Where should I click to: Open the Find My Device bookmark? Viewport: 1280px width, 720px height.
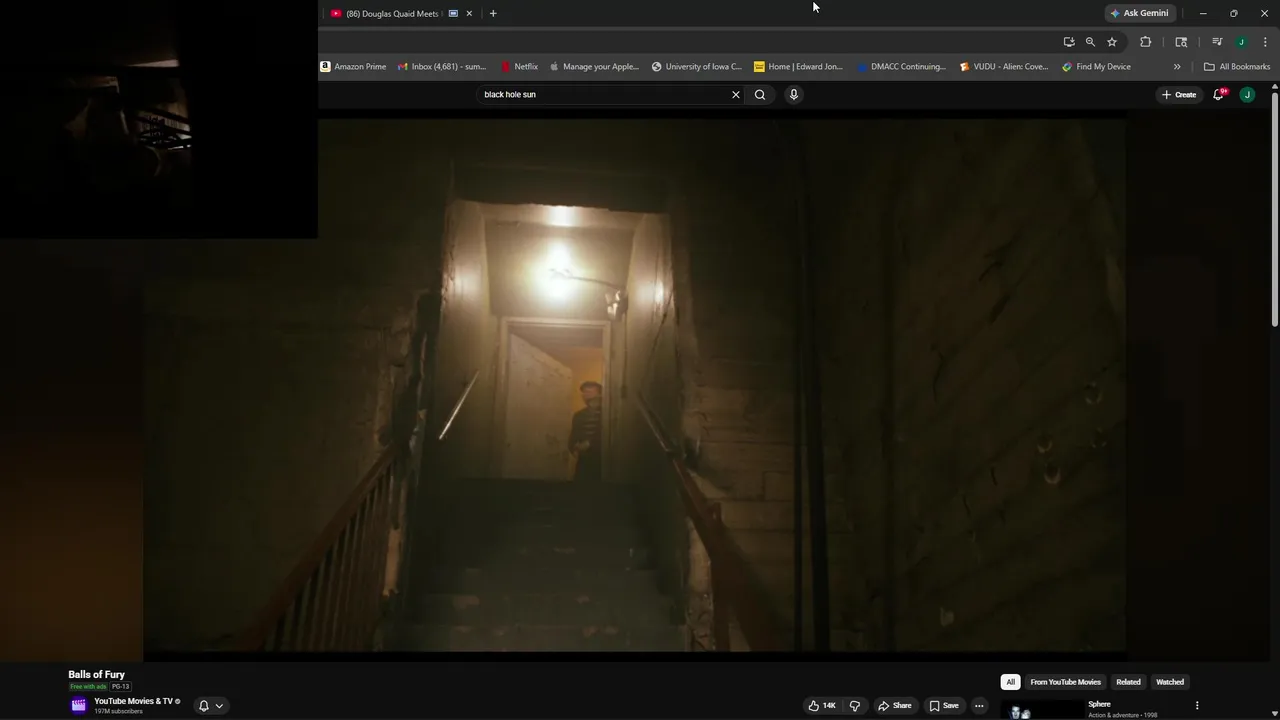pos(1096,67)
